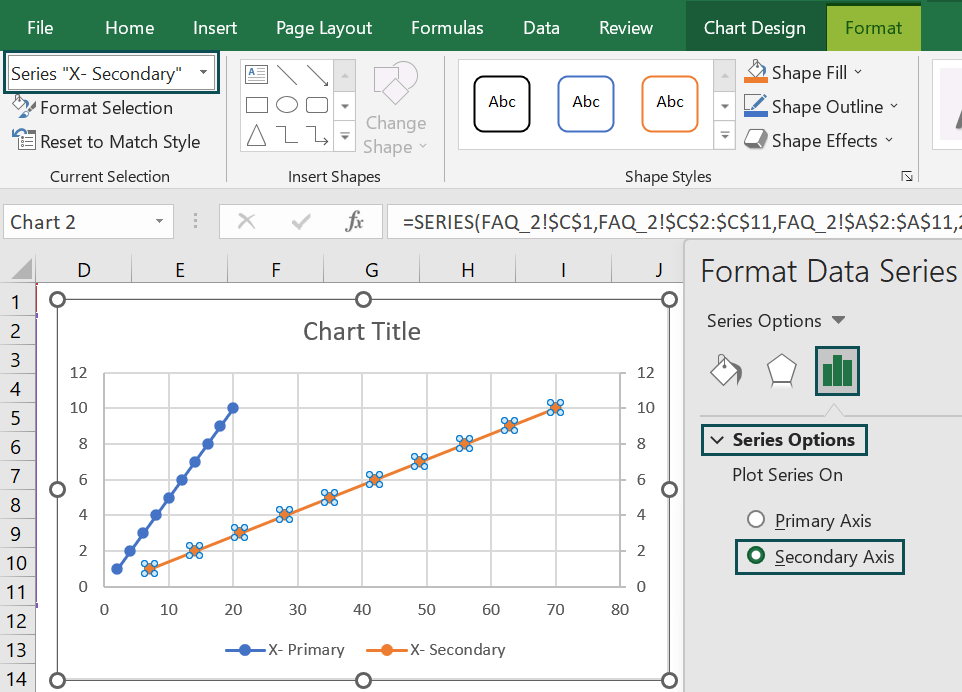Image resolution: width=962 pixels, height=692 pixels.
Task: Collapse the Series Options section header
Action: 784,440
